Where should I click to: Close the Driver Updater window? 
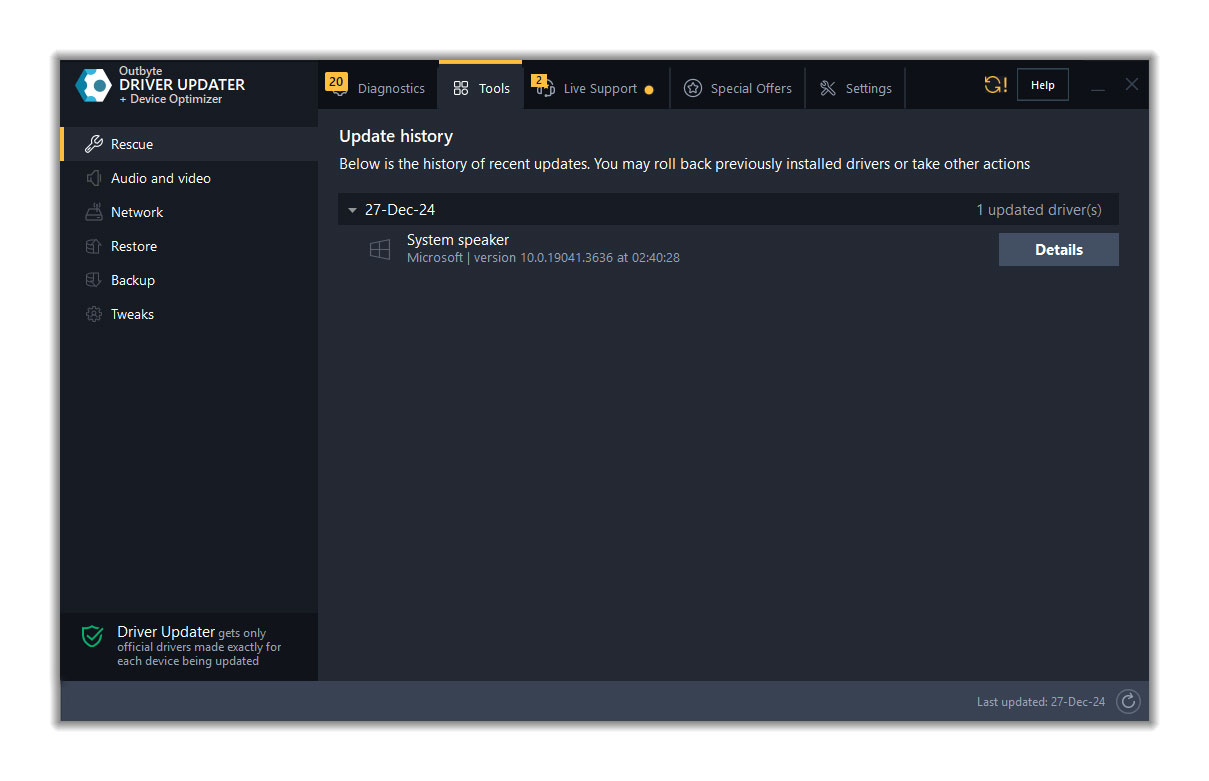click(x=1132, y=85)
